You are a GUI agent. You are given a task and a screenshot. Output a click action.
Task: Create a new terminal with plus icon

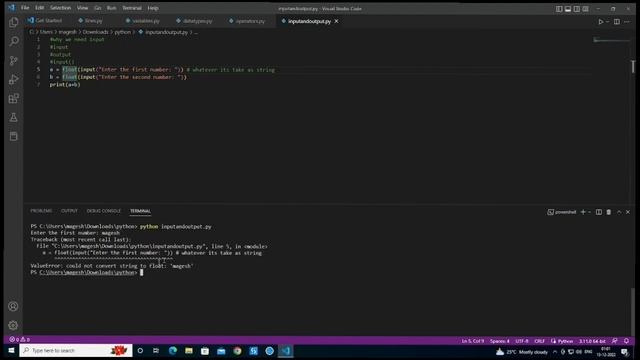click(x=583, y=212)
